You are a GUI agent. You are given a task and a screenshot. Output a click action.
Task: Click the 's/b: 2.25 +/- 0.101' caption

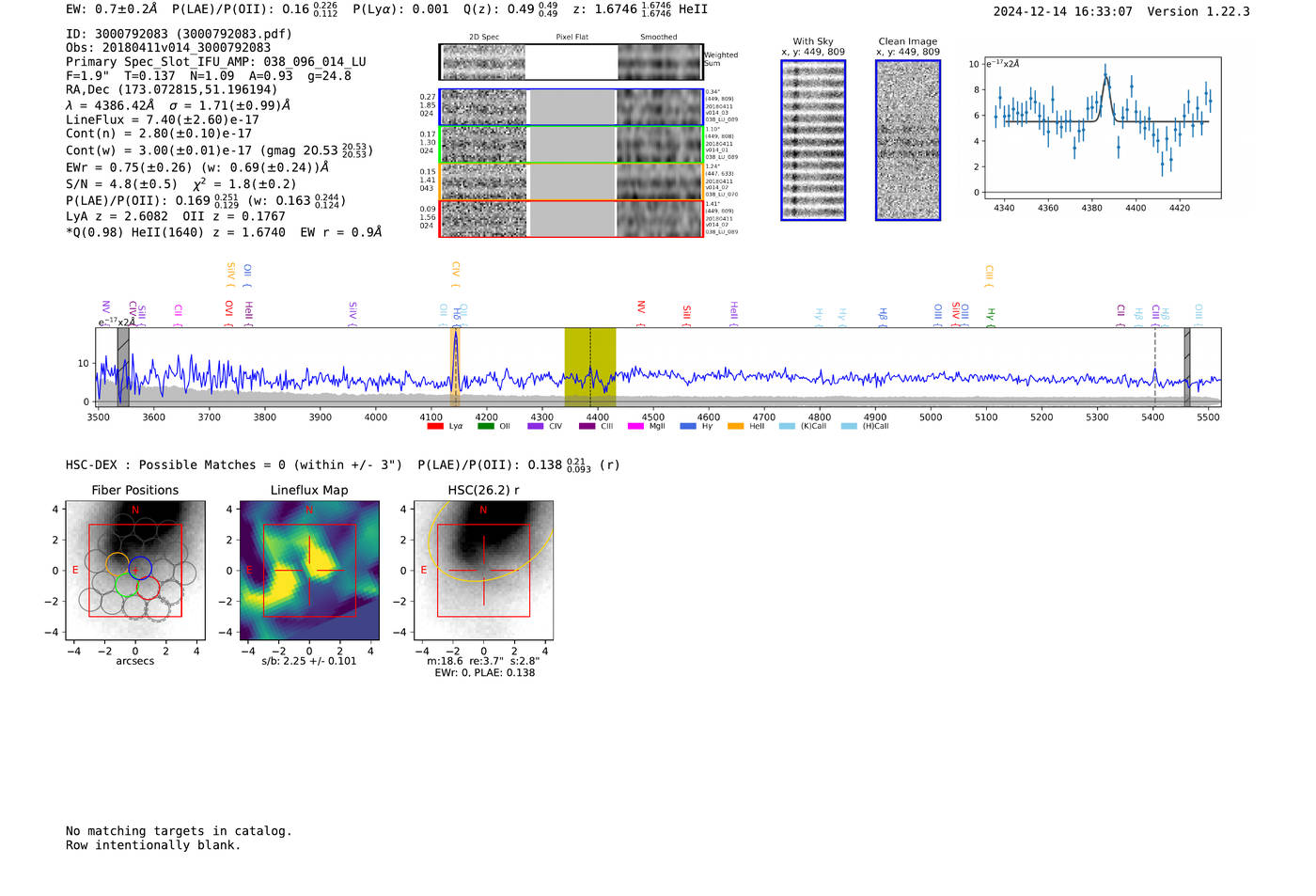309,661
